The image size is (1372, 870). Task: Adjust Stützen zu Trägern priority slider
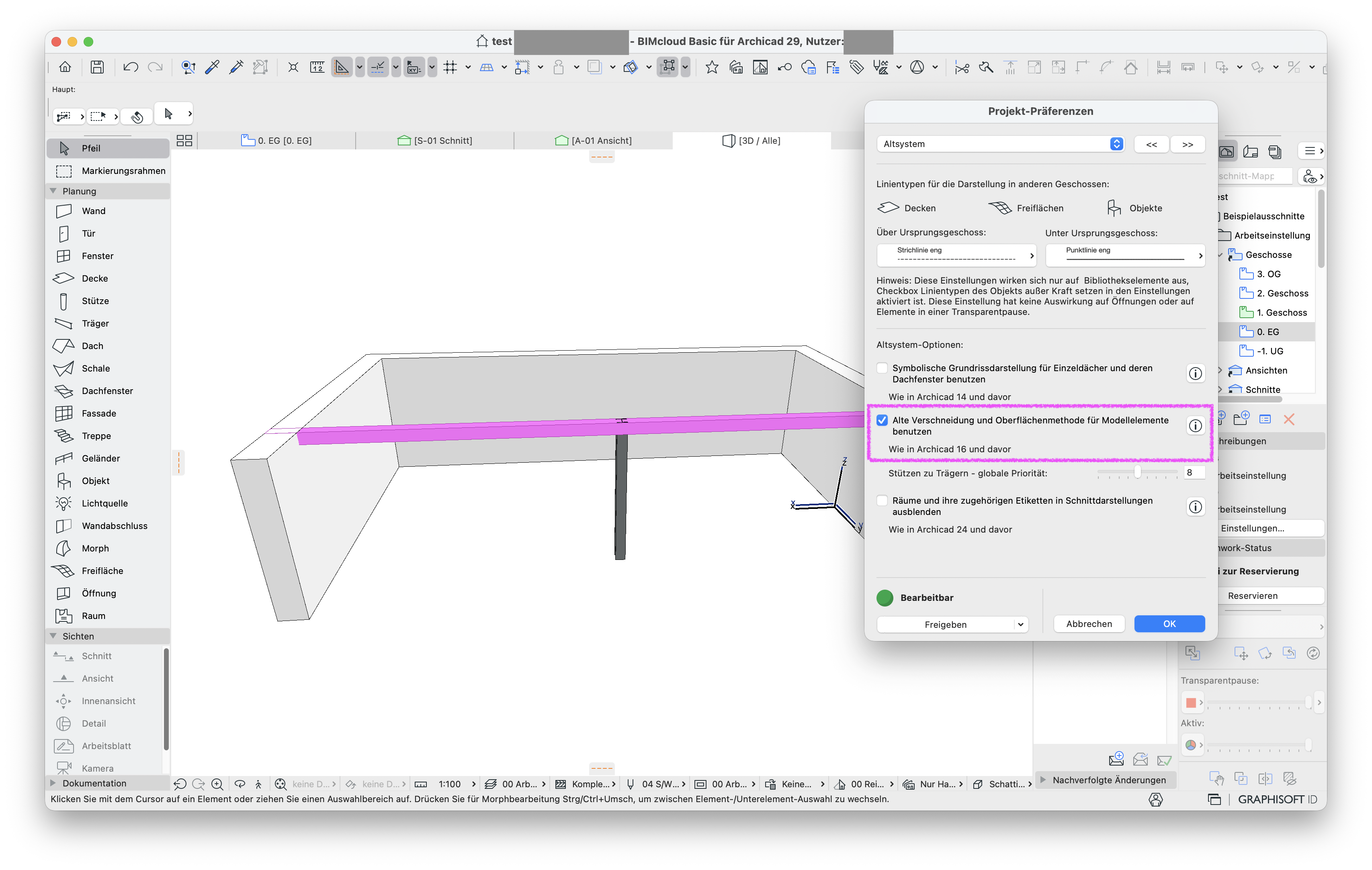click(1137, 473)
